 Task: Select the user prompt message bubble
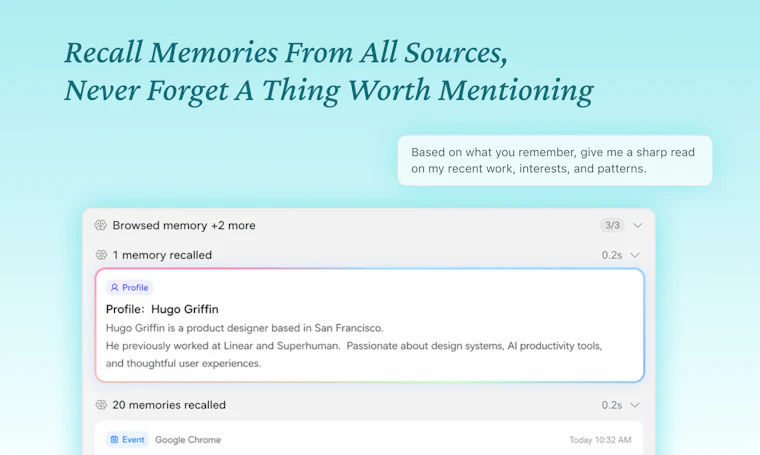[555, 160]
